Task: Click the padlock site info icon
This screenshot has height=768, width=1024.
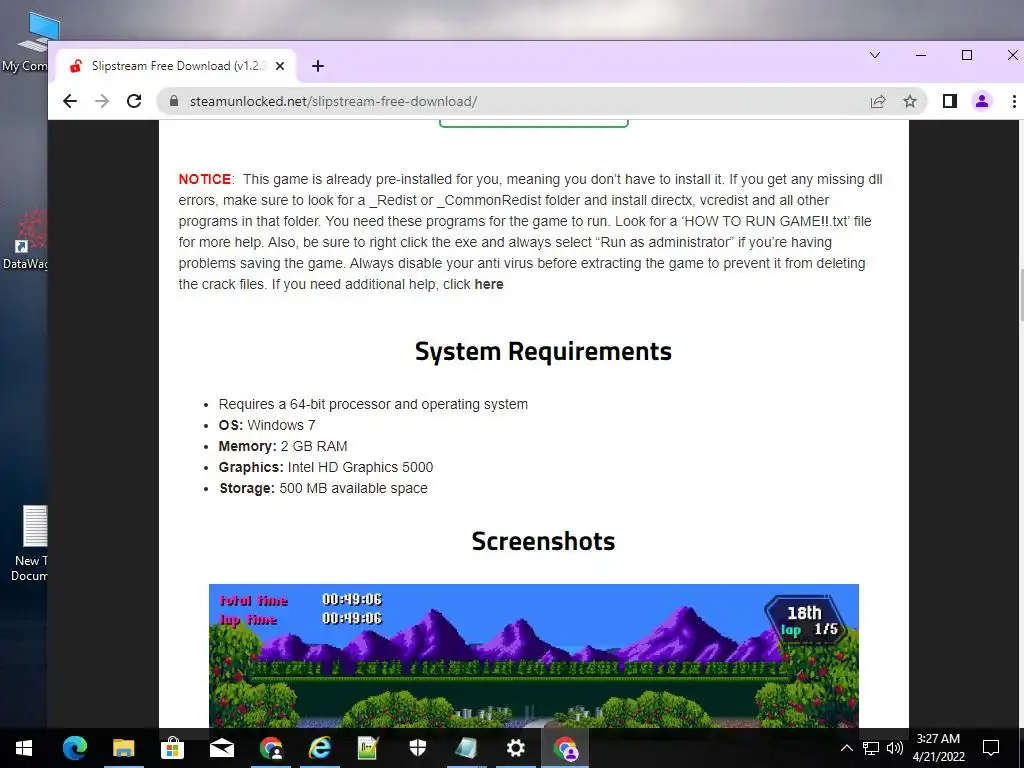Action: 174,101
